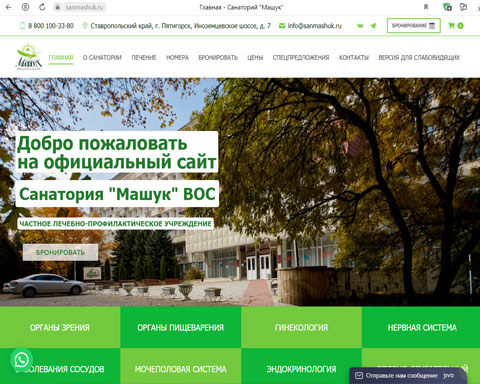Open ОРГАНЫ ЗРЕНИЯ tile
The width and height of the screenshot is (480, 384).
(60, 327)
